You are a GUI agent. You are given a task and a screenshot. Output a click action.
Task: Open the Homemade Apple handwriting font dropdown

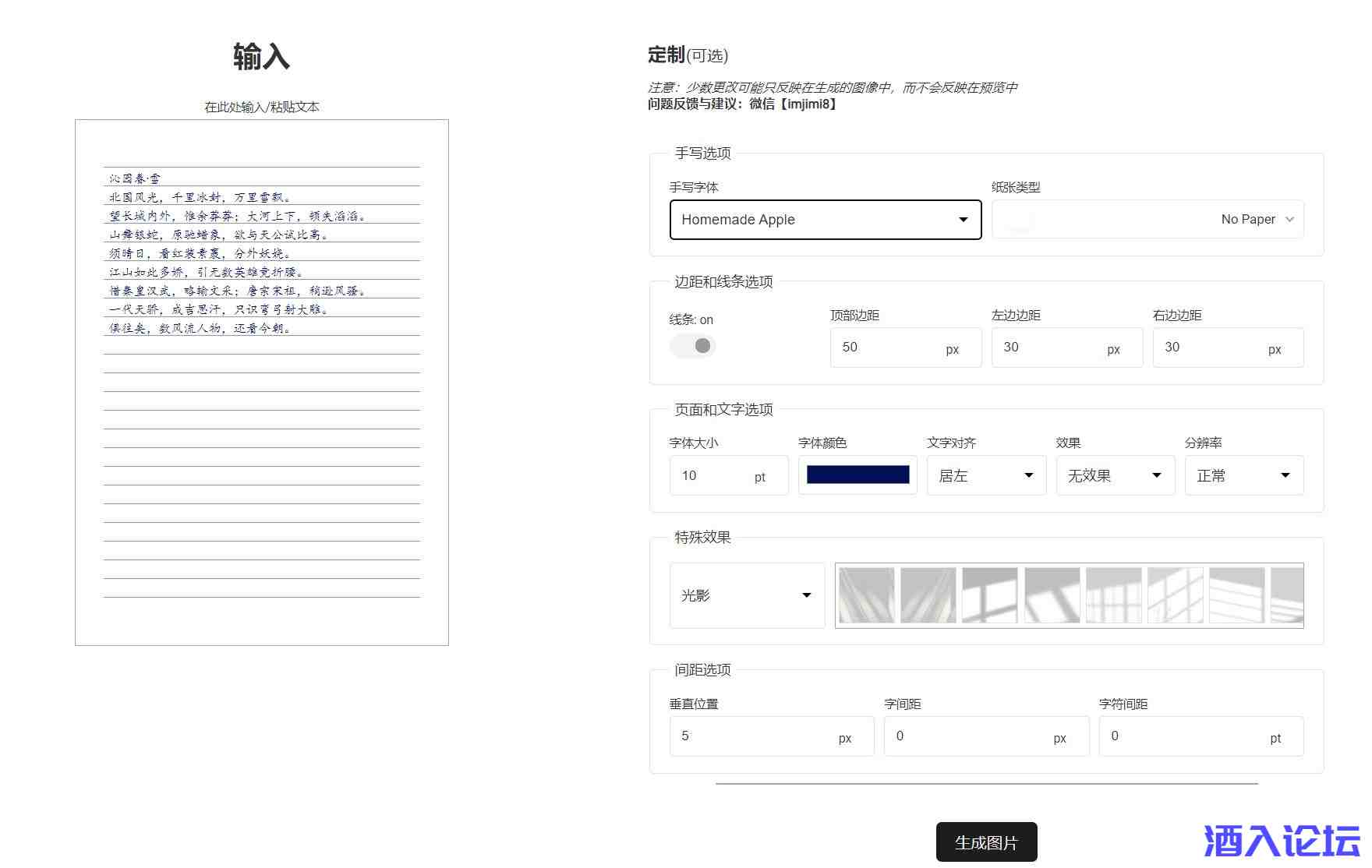click(x=825, y=220)
